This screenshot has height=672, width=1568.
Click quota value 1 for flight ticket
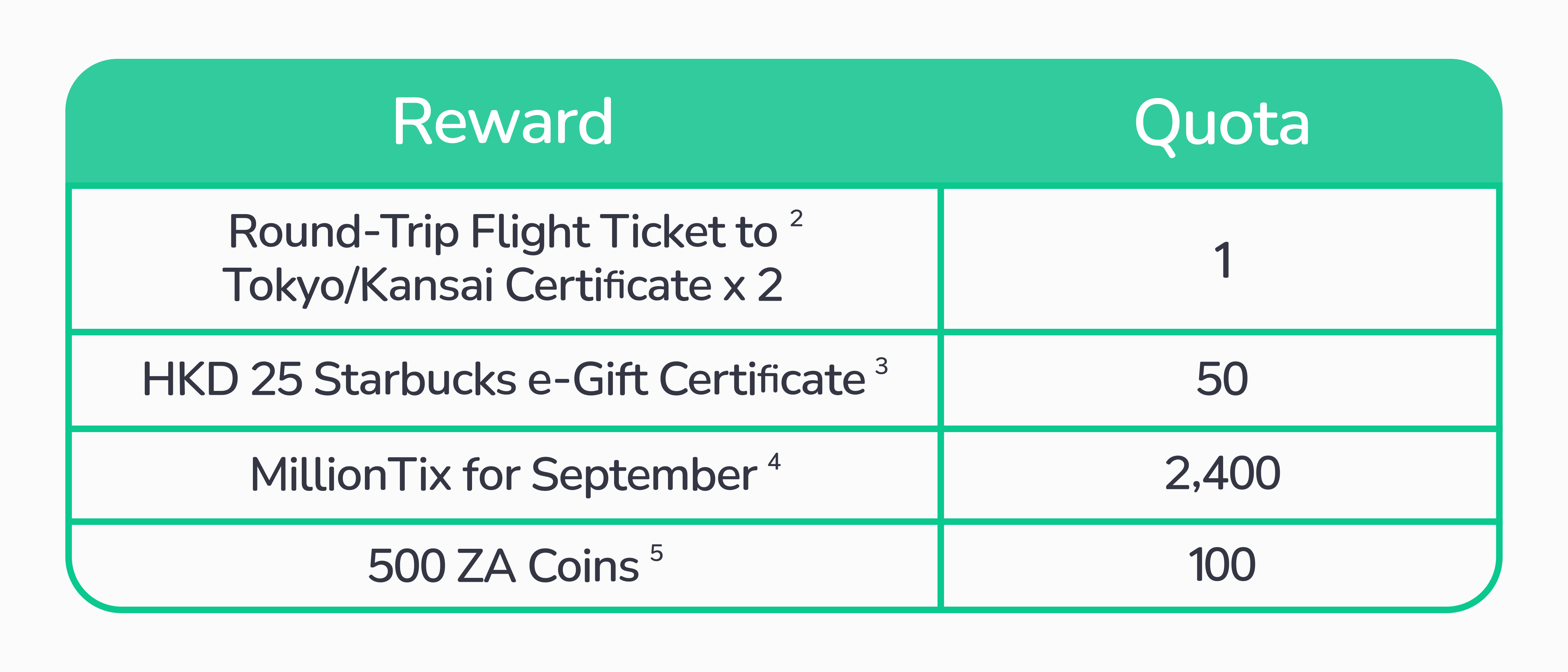click(1222, 260)
